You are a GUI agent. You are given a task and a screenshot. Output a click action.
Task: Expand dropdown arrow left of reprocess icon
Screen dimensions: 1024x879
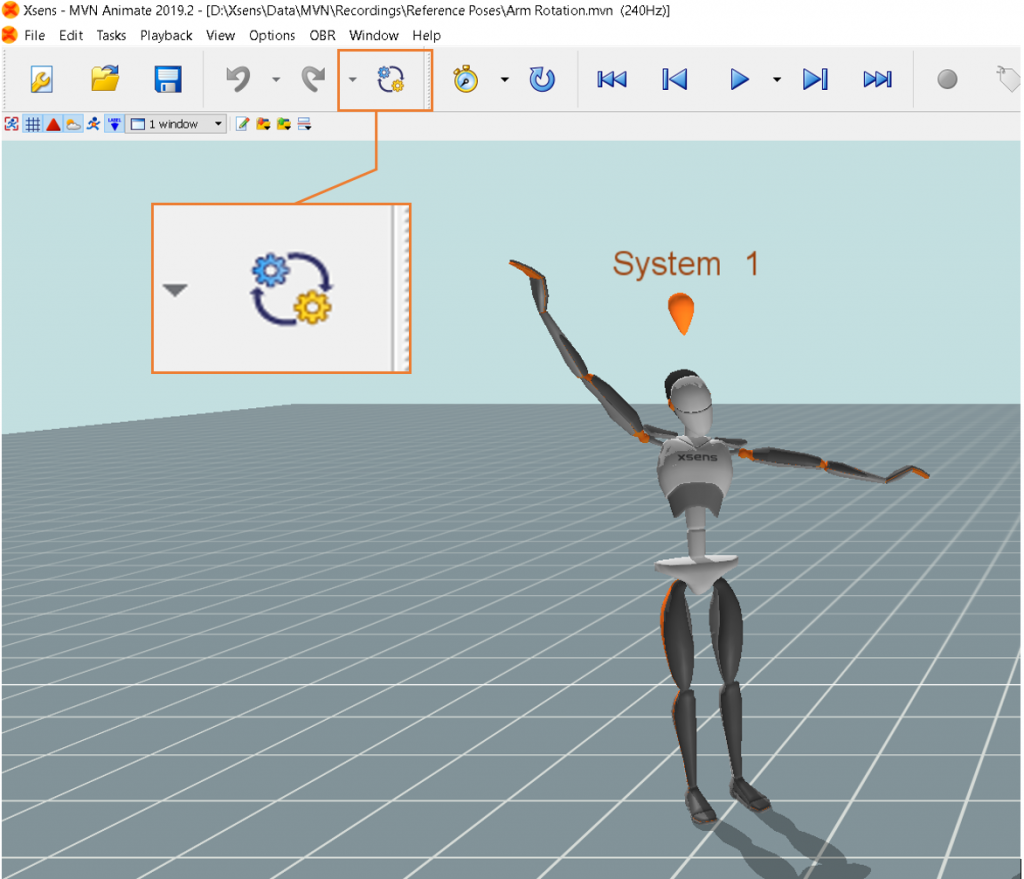tap(353, 80)
